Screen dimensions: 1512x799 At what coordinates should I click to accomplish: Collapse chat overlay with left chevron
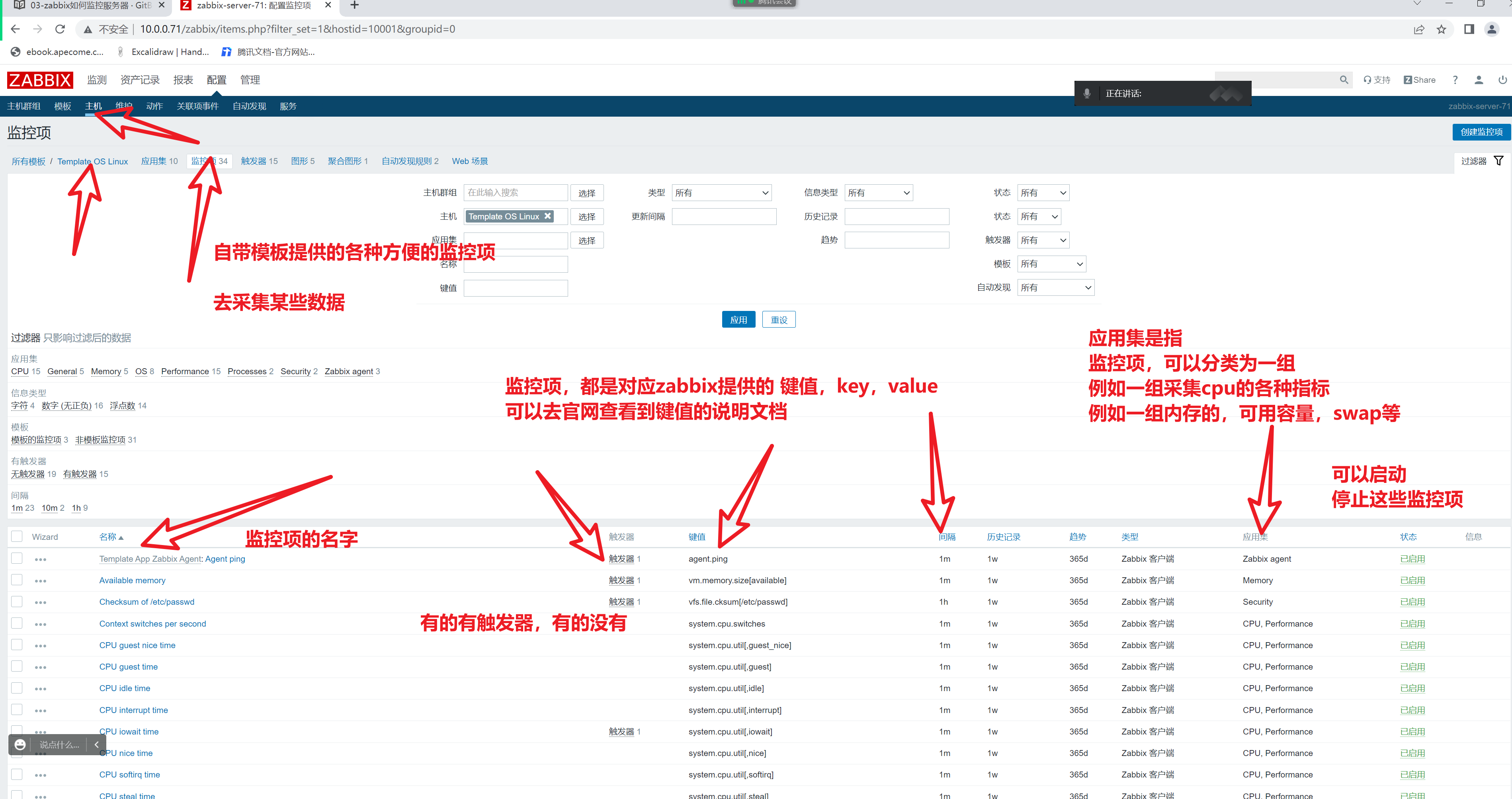tap(96, 744)
